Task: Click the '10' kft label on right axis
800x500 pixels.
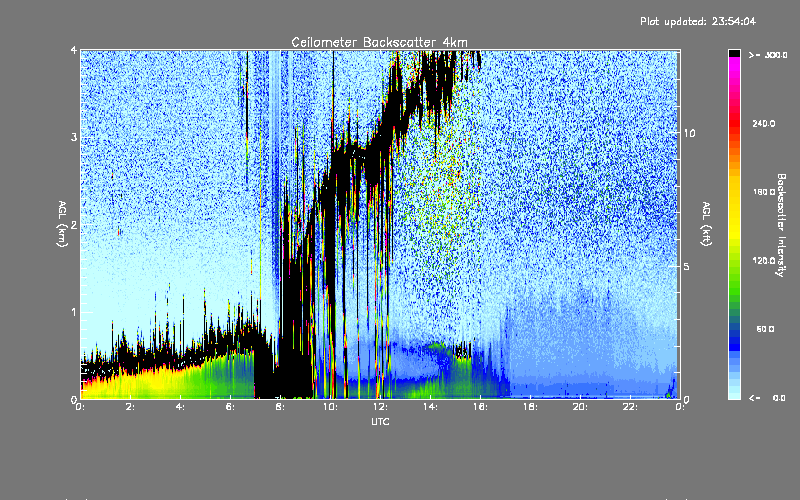Action: [x=689, y=133]
